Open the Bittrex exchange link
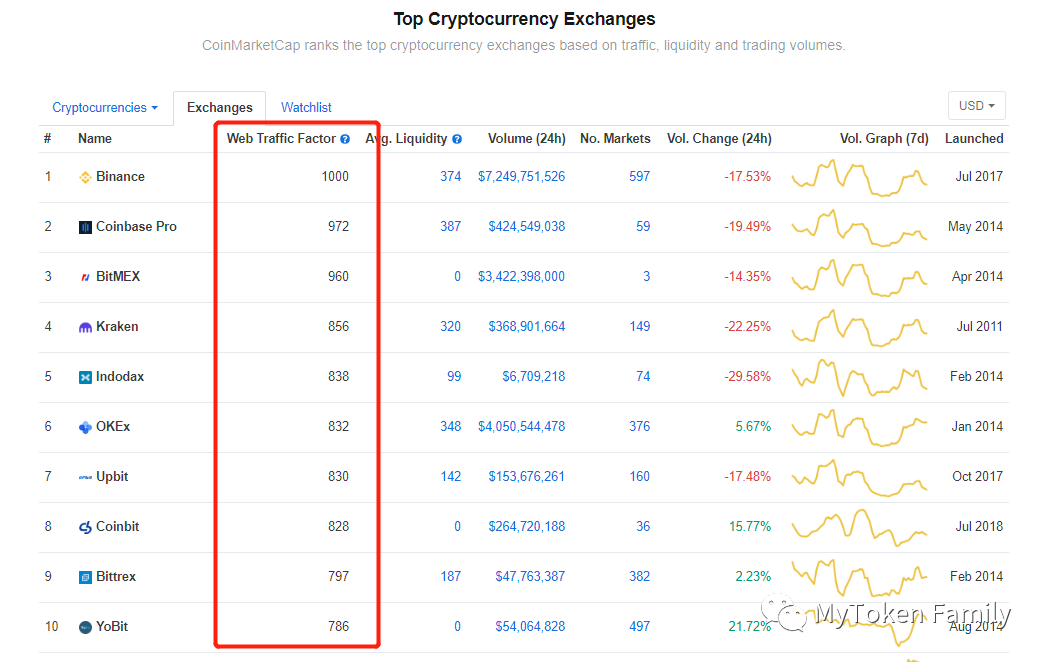Viewport: 1045px width, 662px height. 116,577
